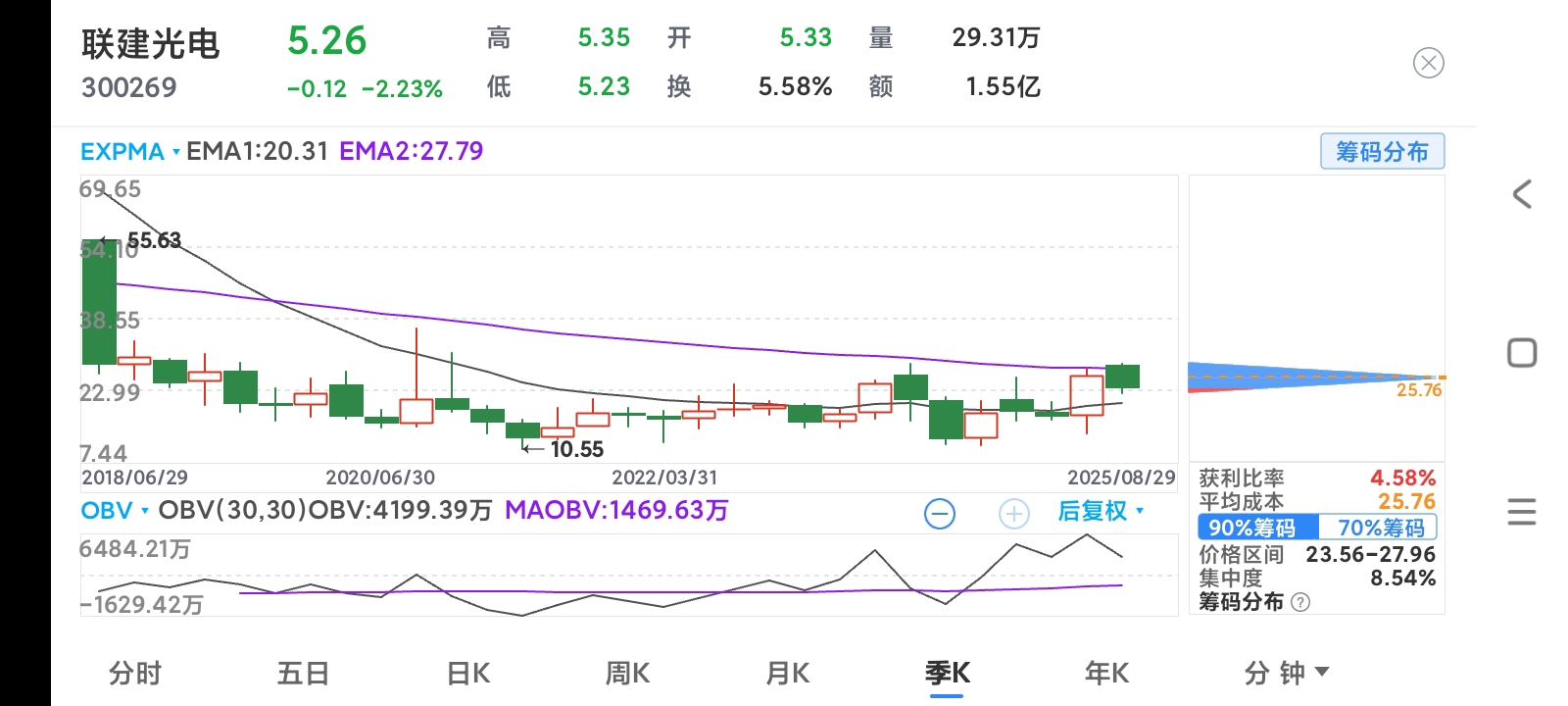The width and height of the screenshot is (1568, 706).
Task: Open the OBV indicator dropdown
Action: click(x=114, y=511)
